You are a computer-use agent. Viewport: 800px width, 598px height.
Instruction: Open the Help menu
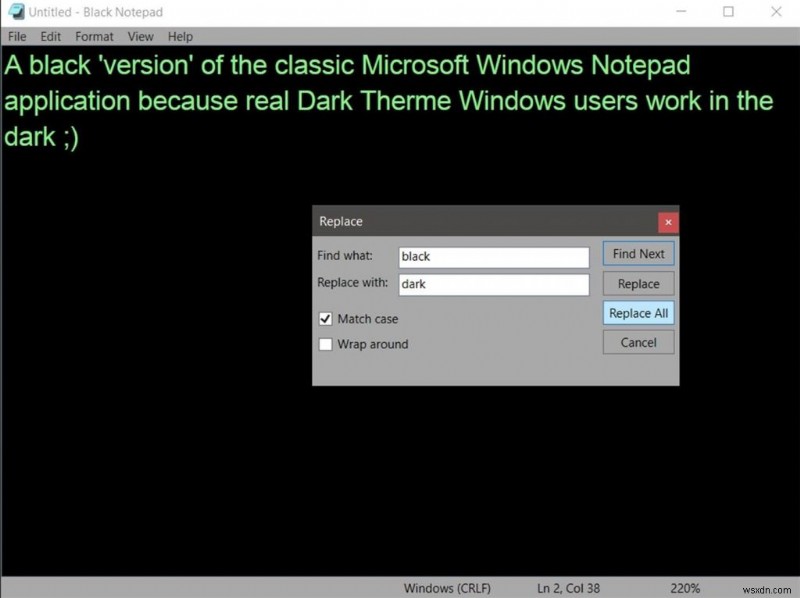pyautogui.click(x=179, y=36)
